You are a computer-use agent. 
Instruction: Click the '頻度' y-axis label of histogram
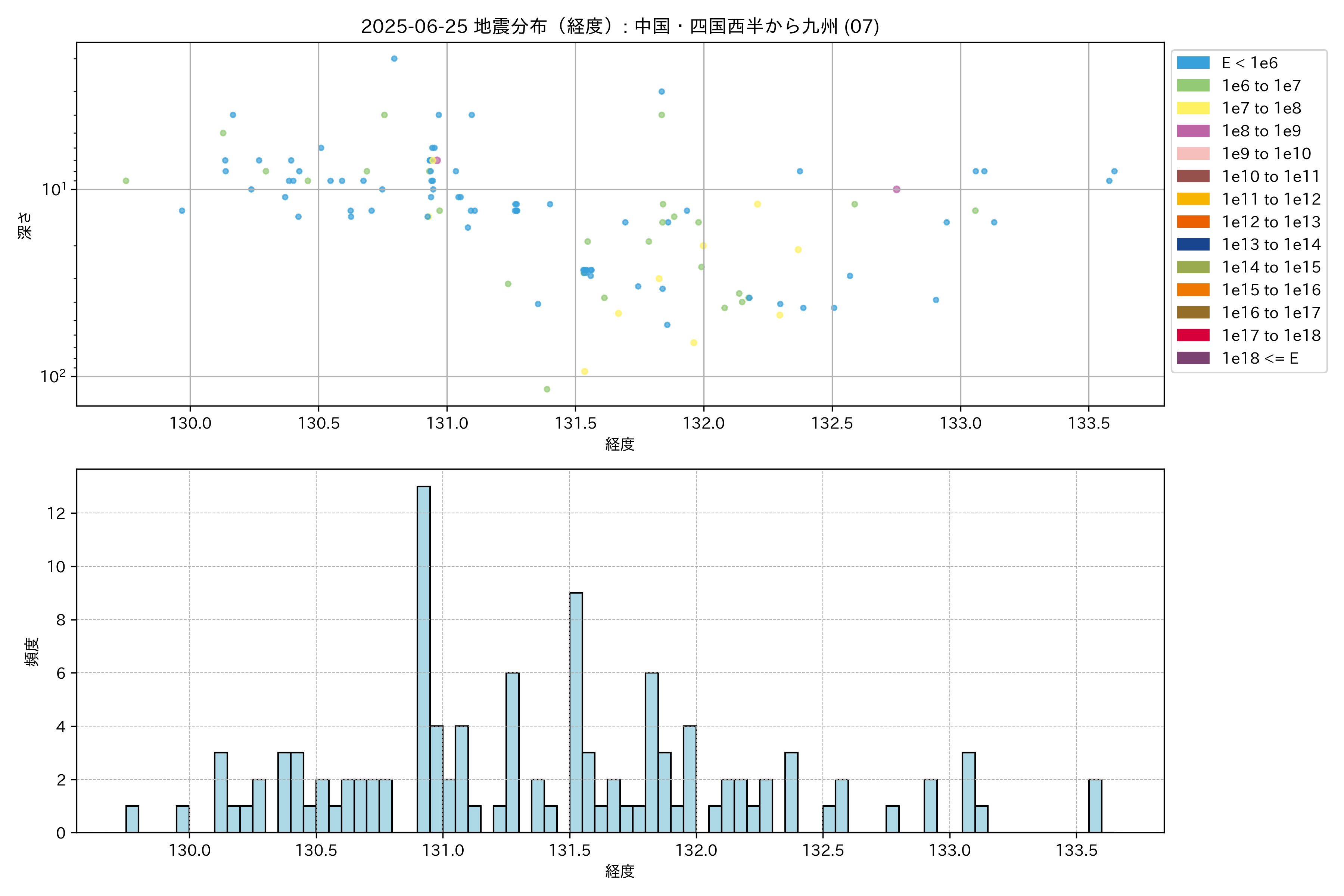tap(32, 651)
